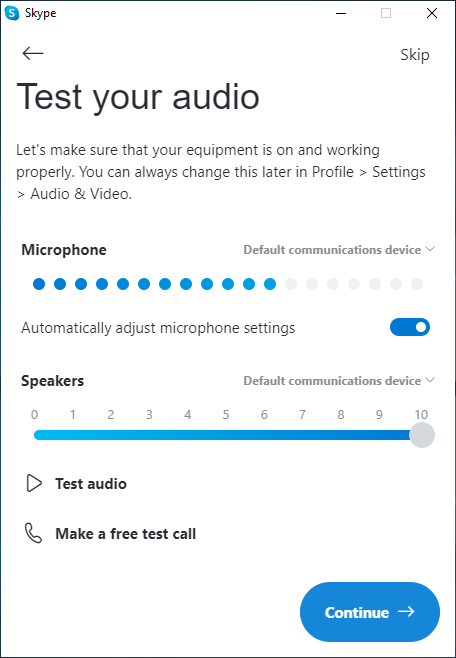The width and height of the screenshot is (456, 658).
Task: Close the Skype window
Action: [x=432, y=13]
